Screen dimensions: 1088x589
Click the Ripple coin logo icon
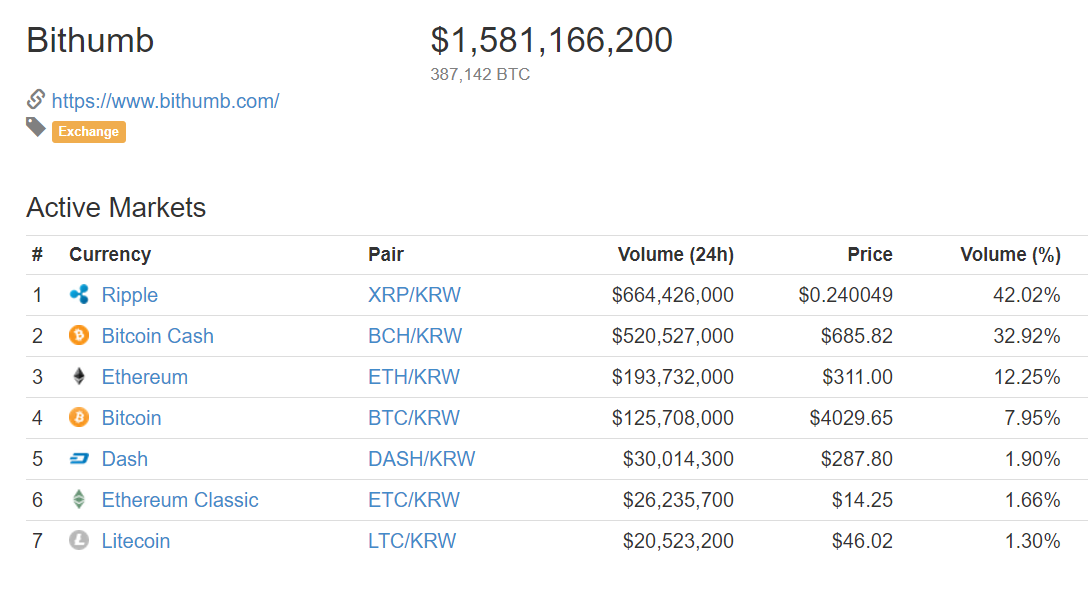[x=79, y=295]
